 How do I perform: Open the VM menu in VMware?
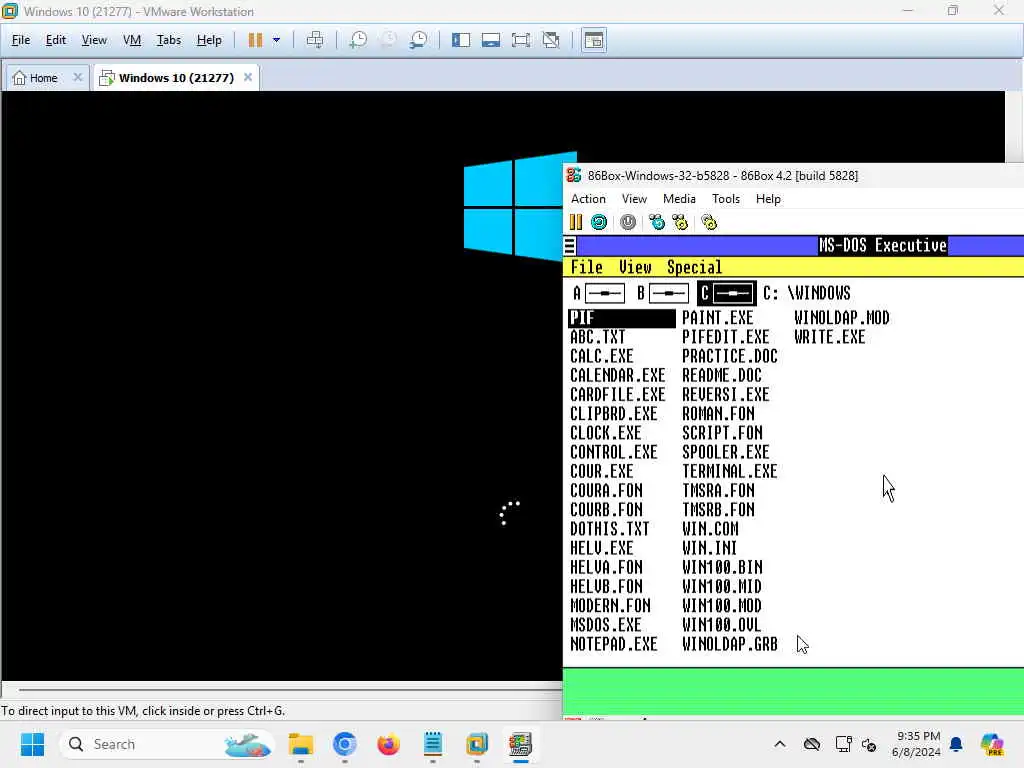(132, 40)
